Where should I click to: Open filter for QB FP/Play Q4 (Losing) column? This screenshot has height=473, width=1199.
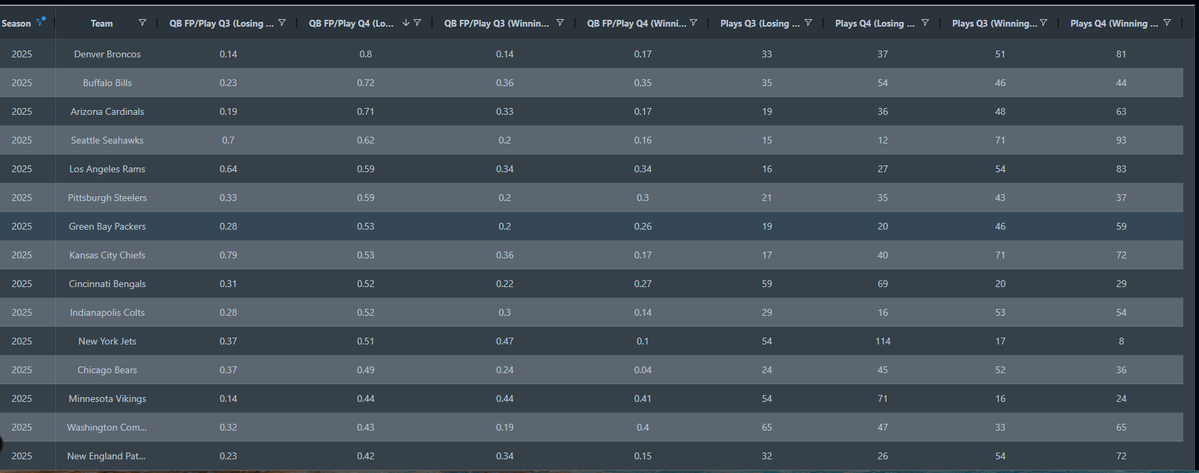[x=418, y=23]
